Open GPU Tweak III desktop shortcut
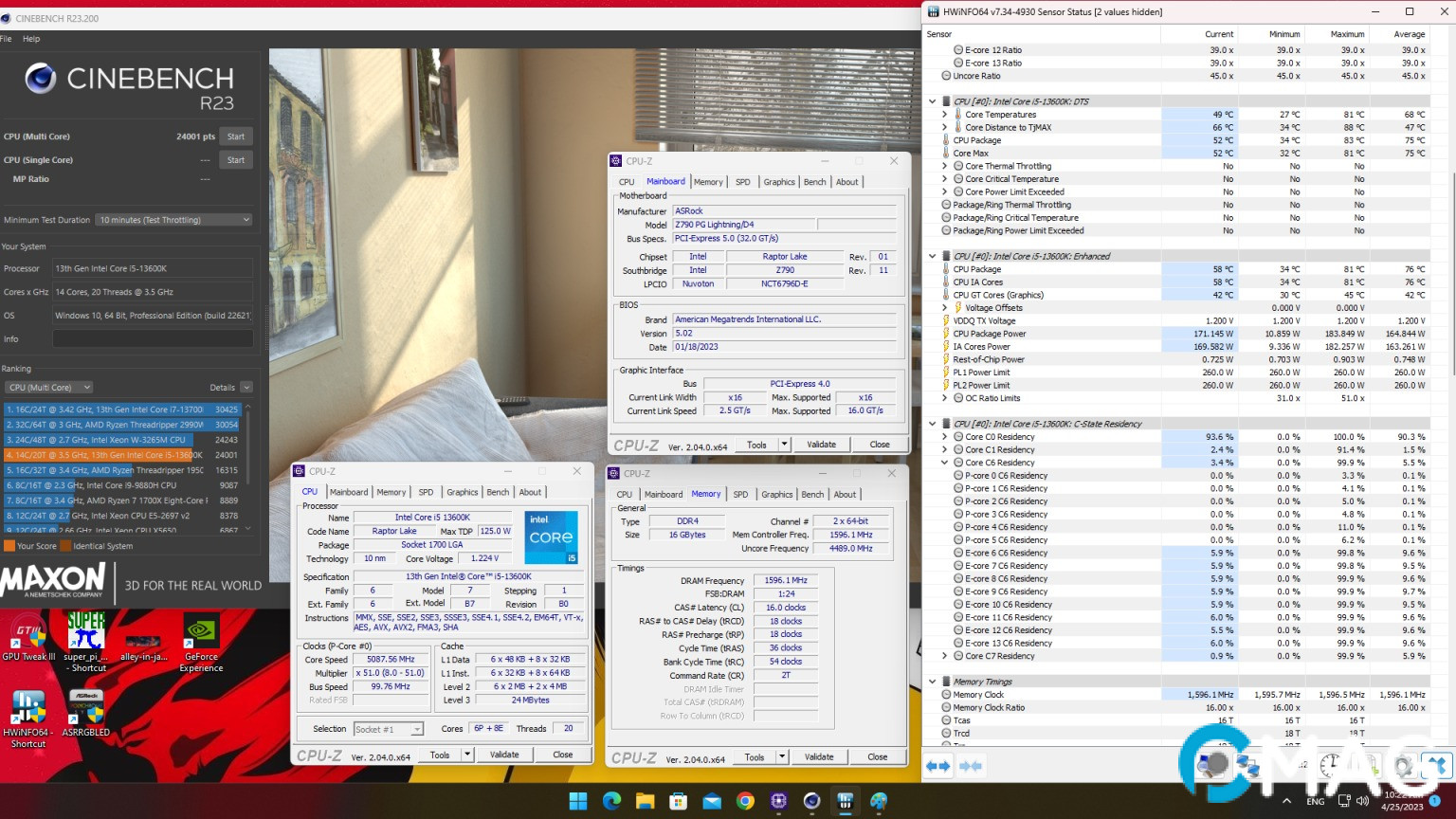Screen dimensions: 1456x819 coord(28,636)
